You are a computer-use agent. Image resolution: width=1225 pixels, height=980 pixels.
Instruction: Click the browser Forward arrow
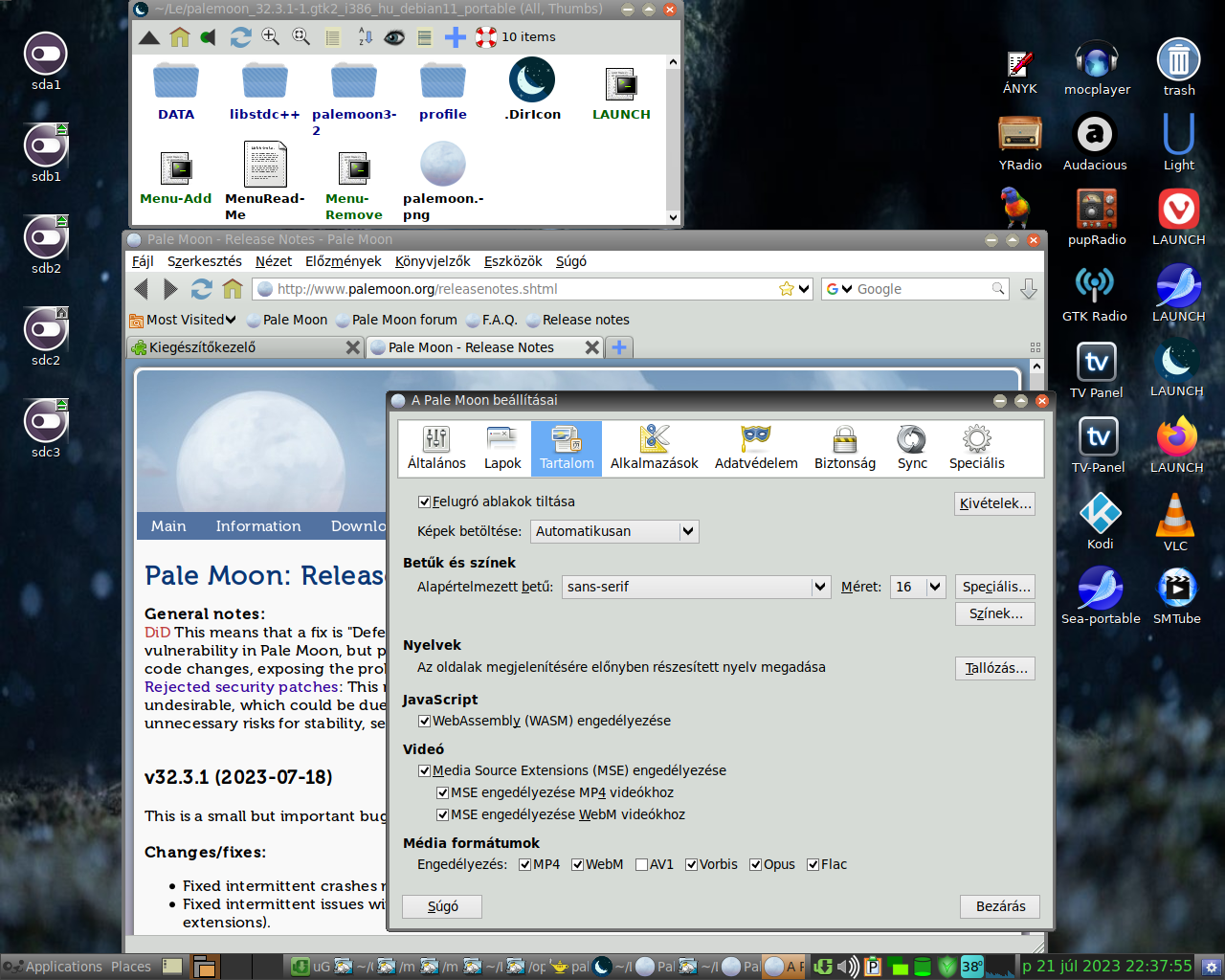[x=170, y=289]
